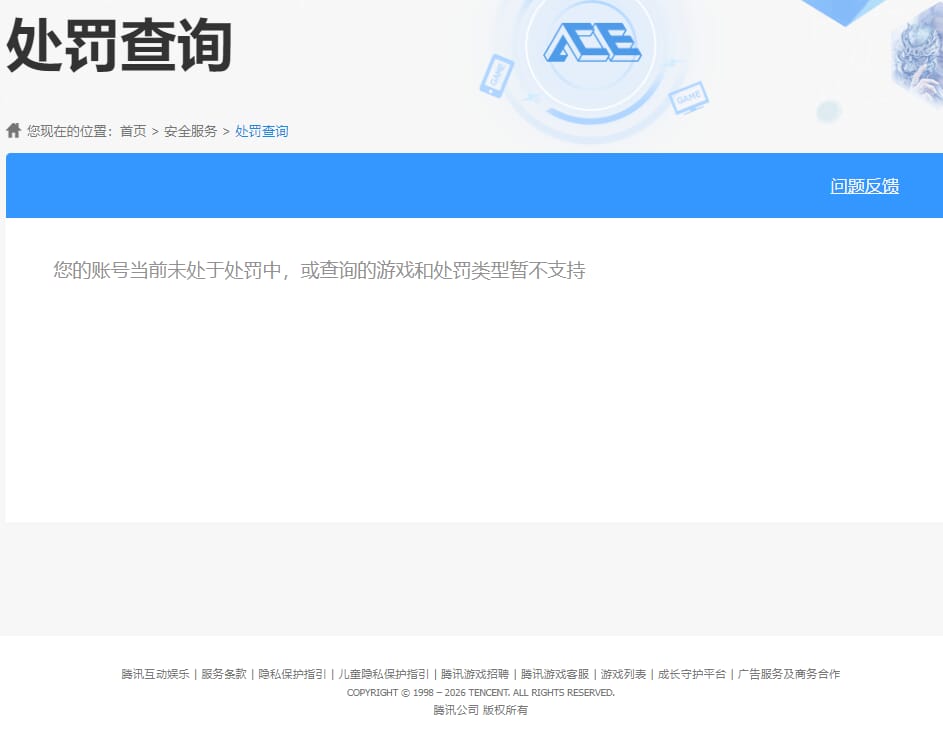Go to 成长守护平台 footer link
The height and width of the screenshot is (744, 943).
coord(692,674)
